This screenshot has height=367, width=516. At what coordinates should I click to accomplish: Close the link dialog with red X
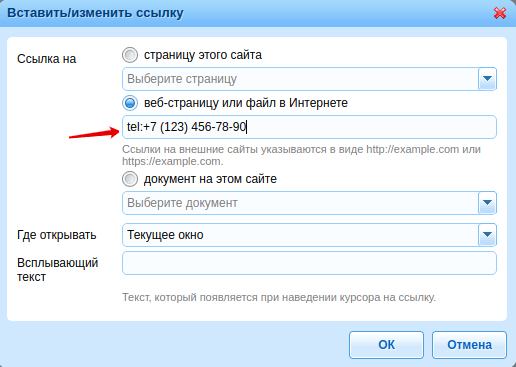[x=500, y=13]
